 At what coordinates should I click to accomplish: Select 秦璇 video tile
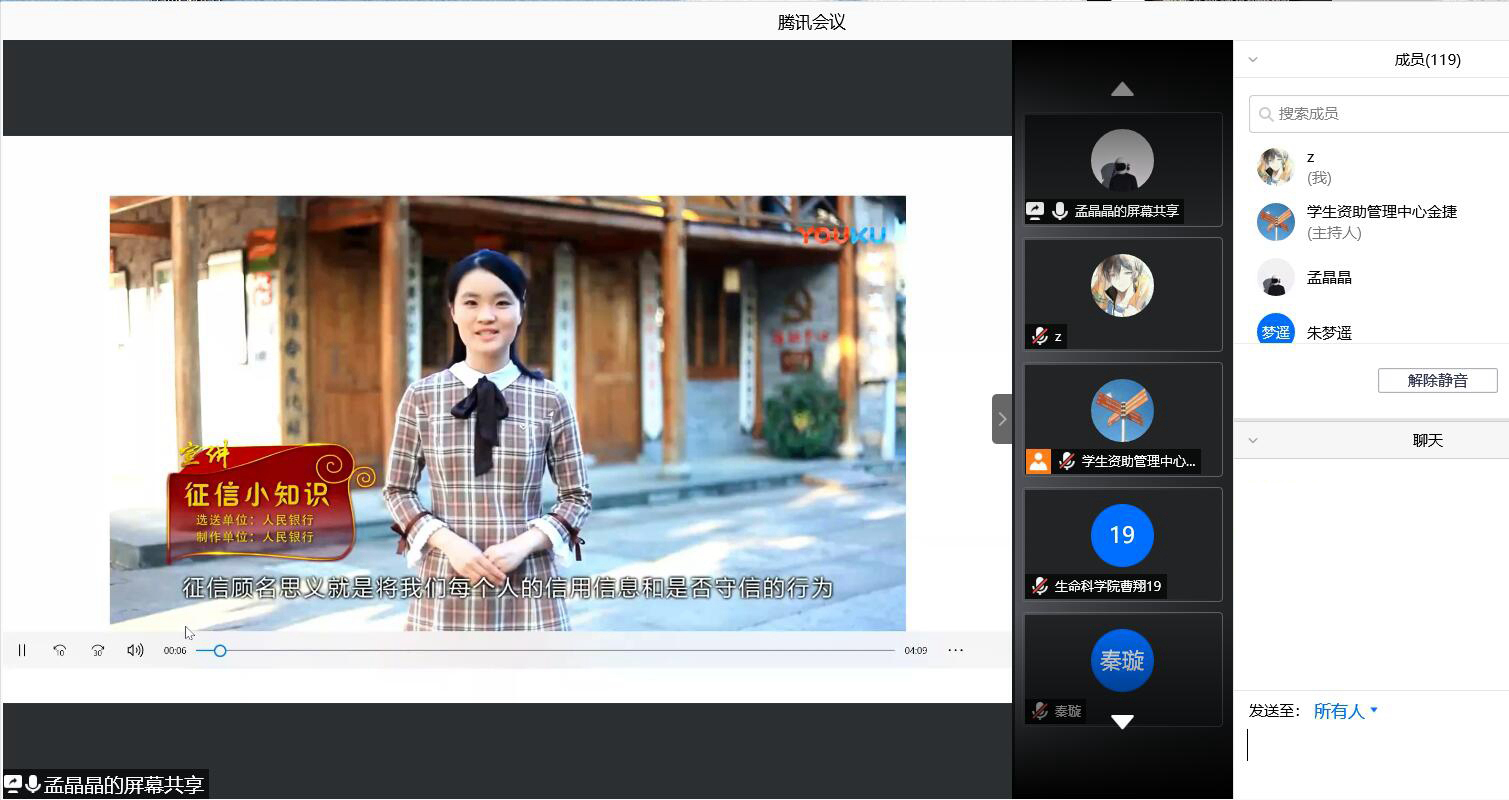tap(1123, 669)
